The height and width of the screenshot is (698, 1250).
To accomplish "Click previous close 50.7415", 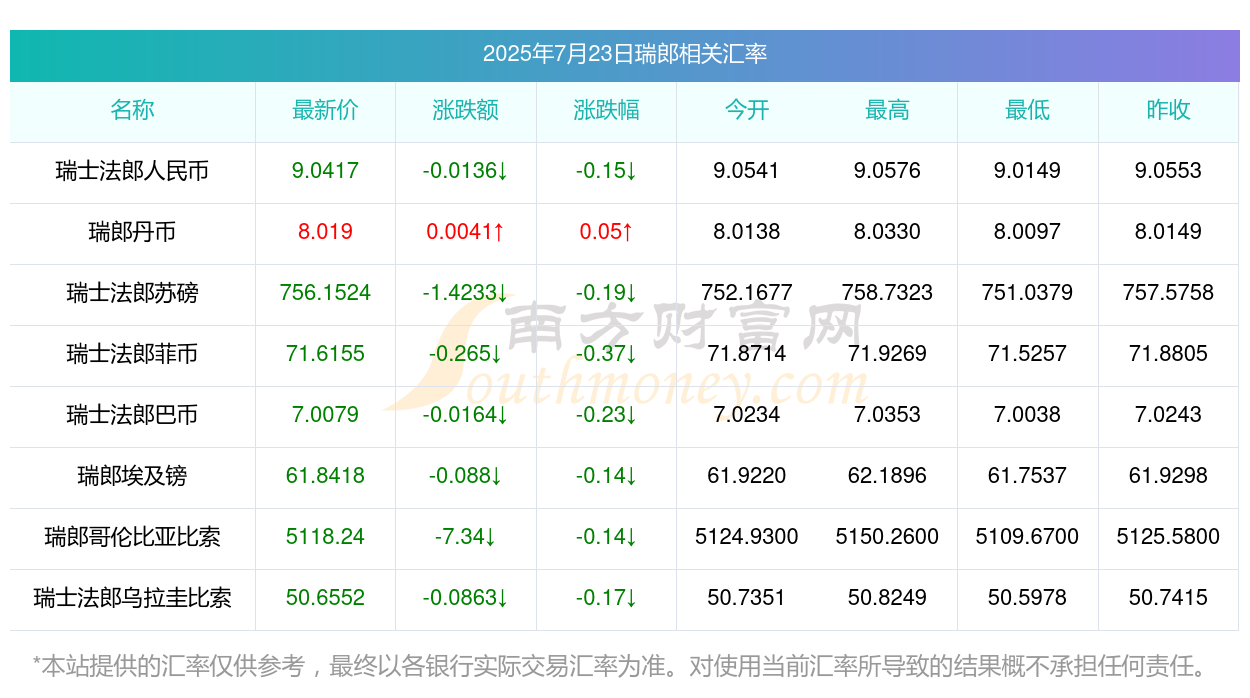I will [1168, 598].
